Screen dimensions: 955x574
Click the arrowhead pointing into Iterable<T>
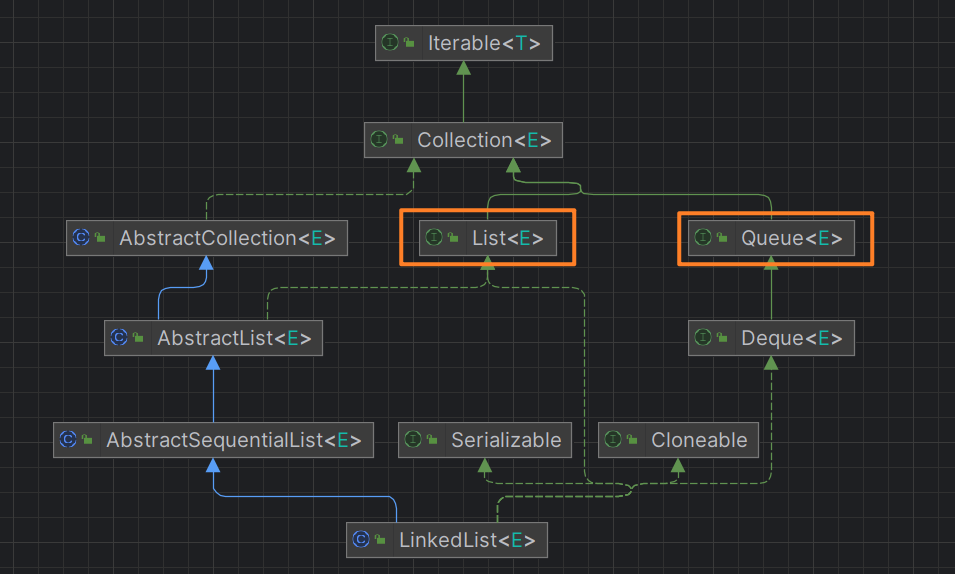tap(463, 68)
